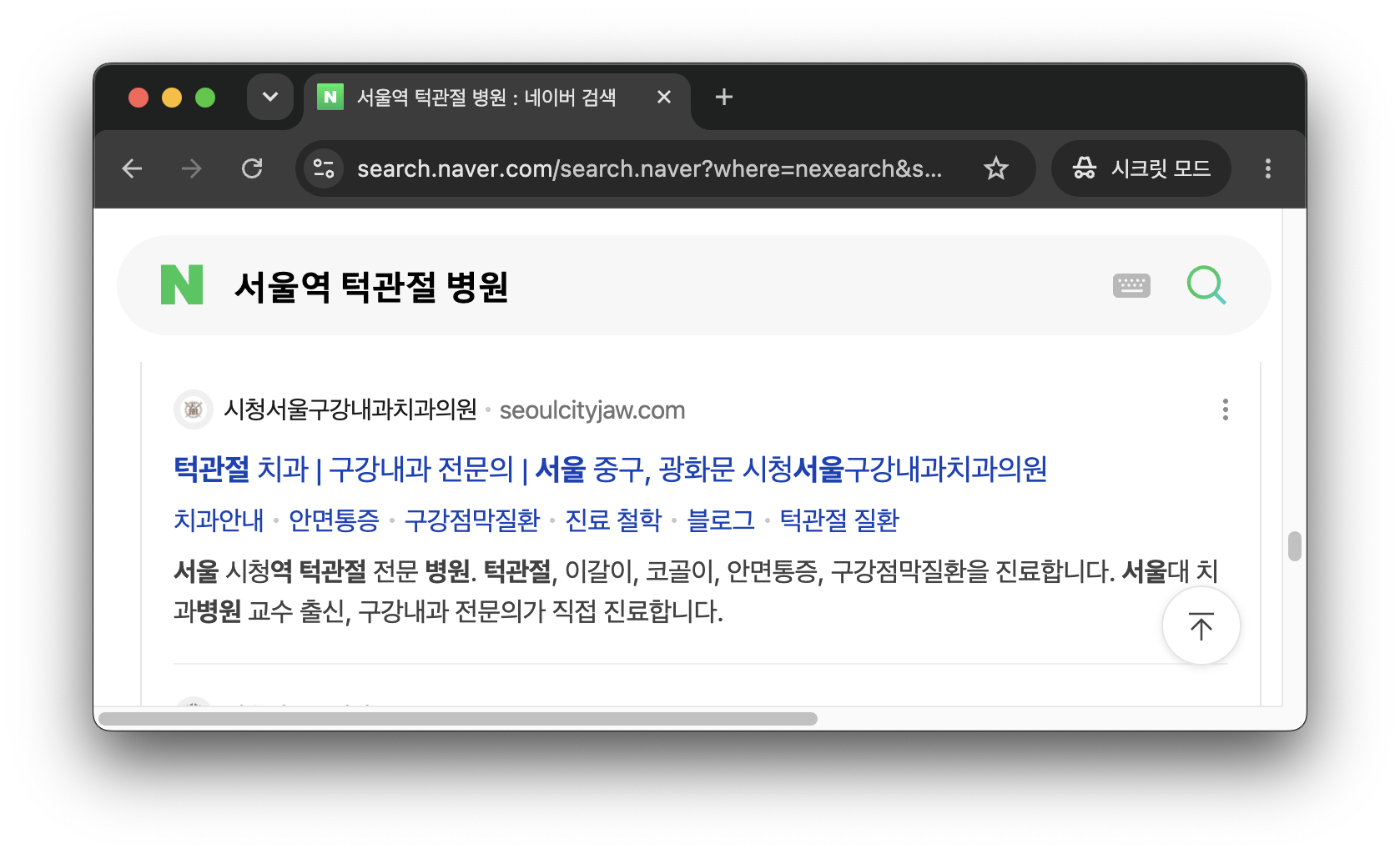
Task: Bookmark this page with the star icon
Action: click(x=996, y=169)
